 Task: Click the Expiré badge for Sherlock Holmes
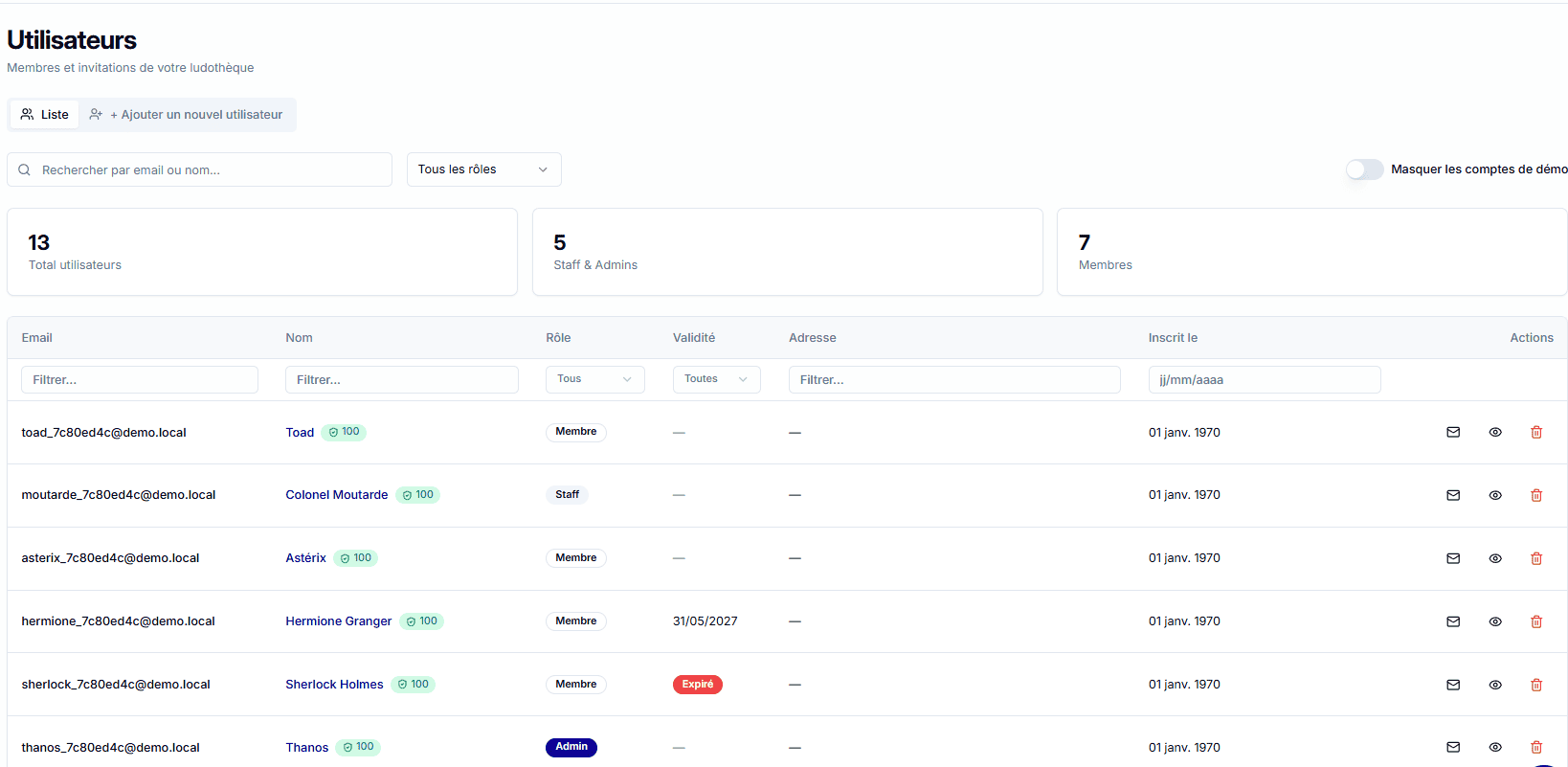[x=698, y=685]
